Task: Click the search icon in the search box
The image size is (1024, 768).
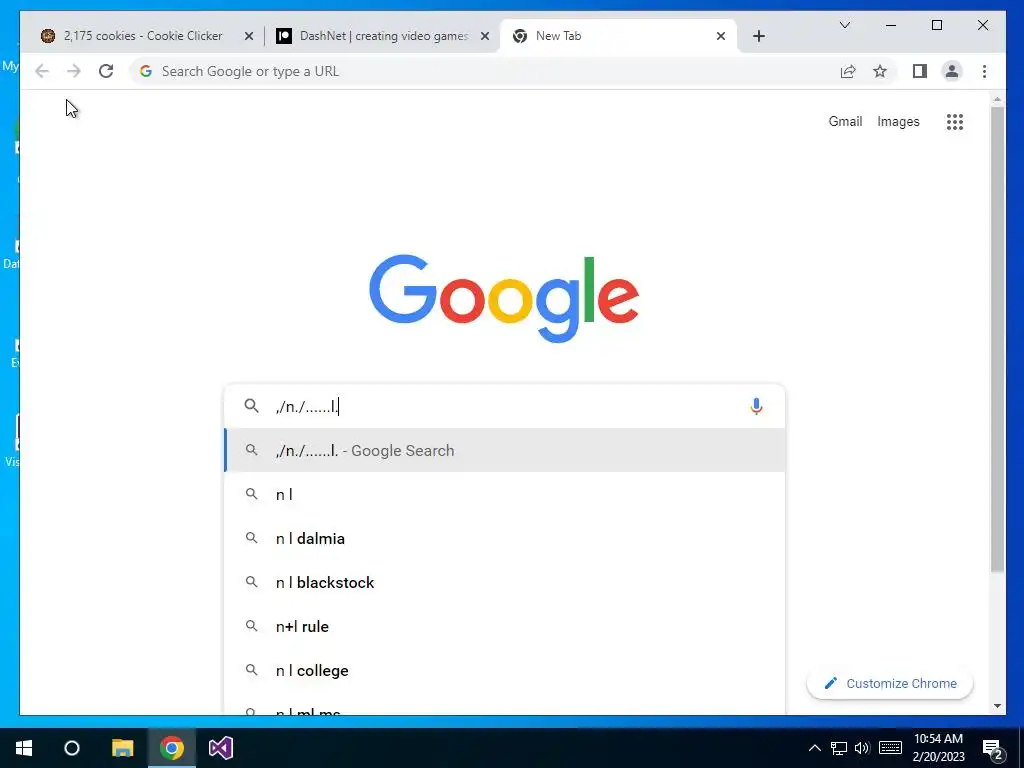Action: 251,406
